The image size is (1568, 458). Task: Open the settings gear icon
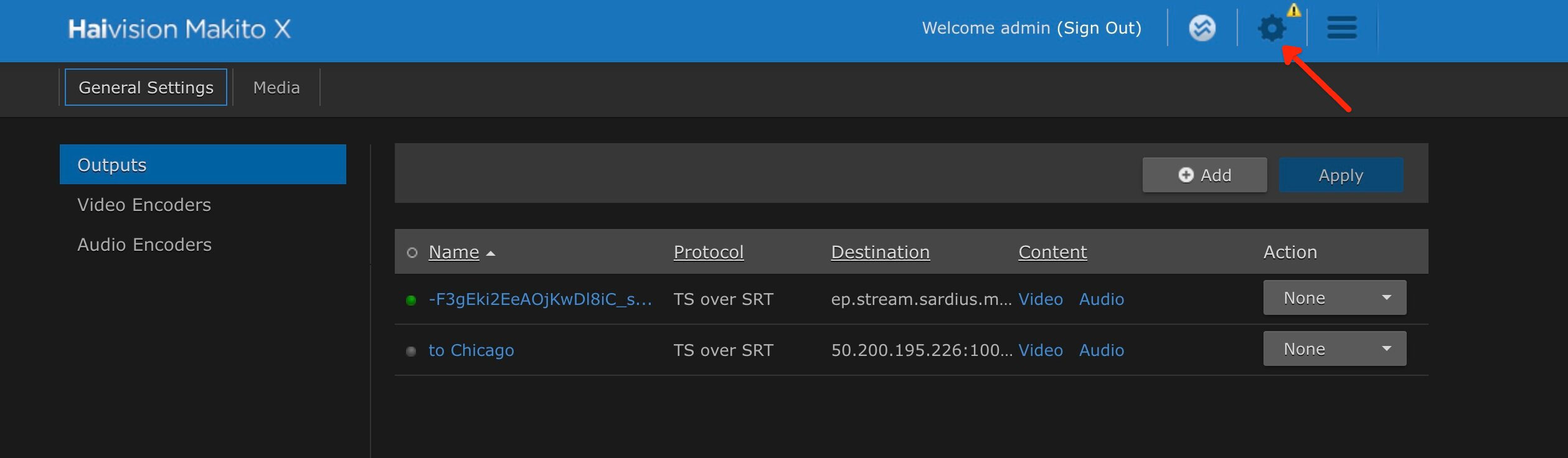(1272, 29)
